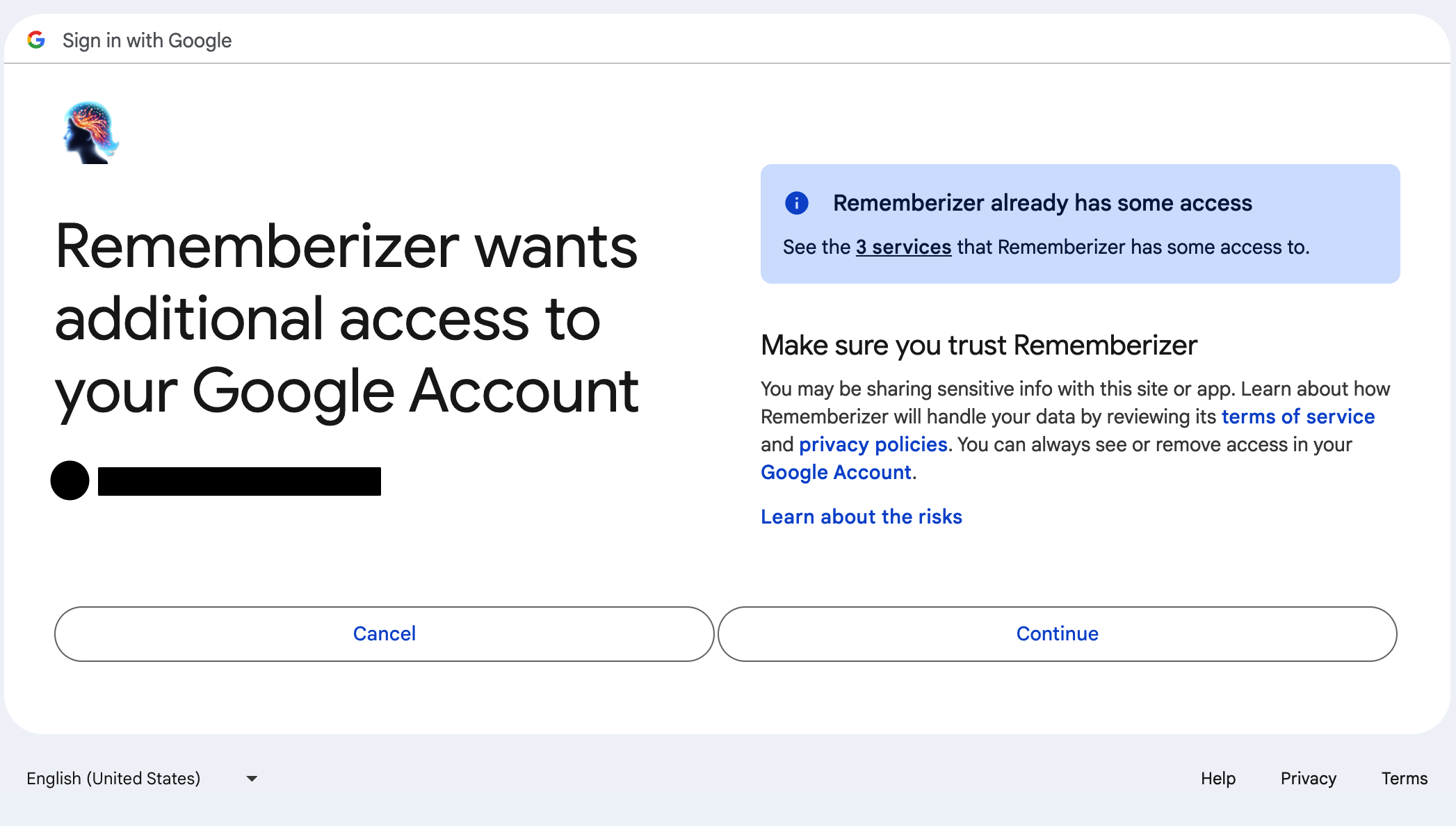This screenshot has width=1456, height=826.
Task: Click the Rememberizer app logo
Action: tap(90, 132)
